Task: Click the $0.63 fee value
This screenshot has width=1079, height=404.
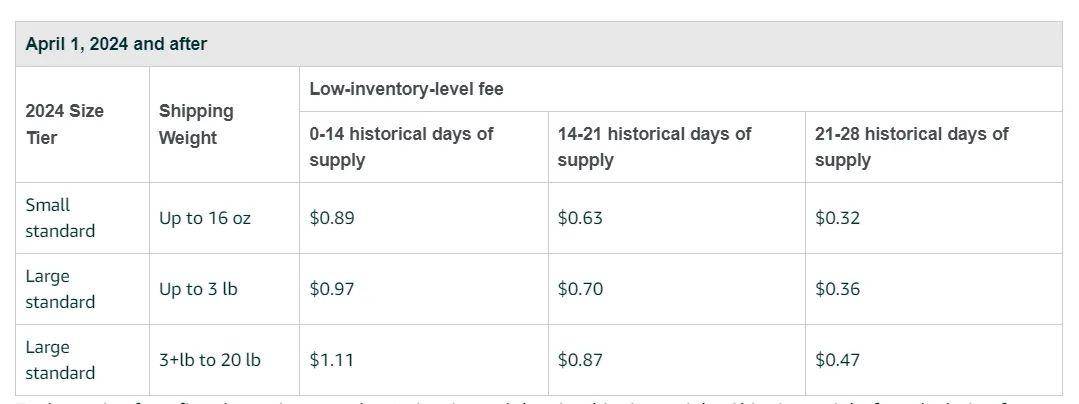Action: (579, 218)
